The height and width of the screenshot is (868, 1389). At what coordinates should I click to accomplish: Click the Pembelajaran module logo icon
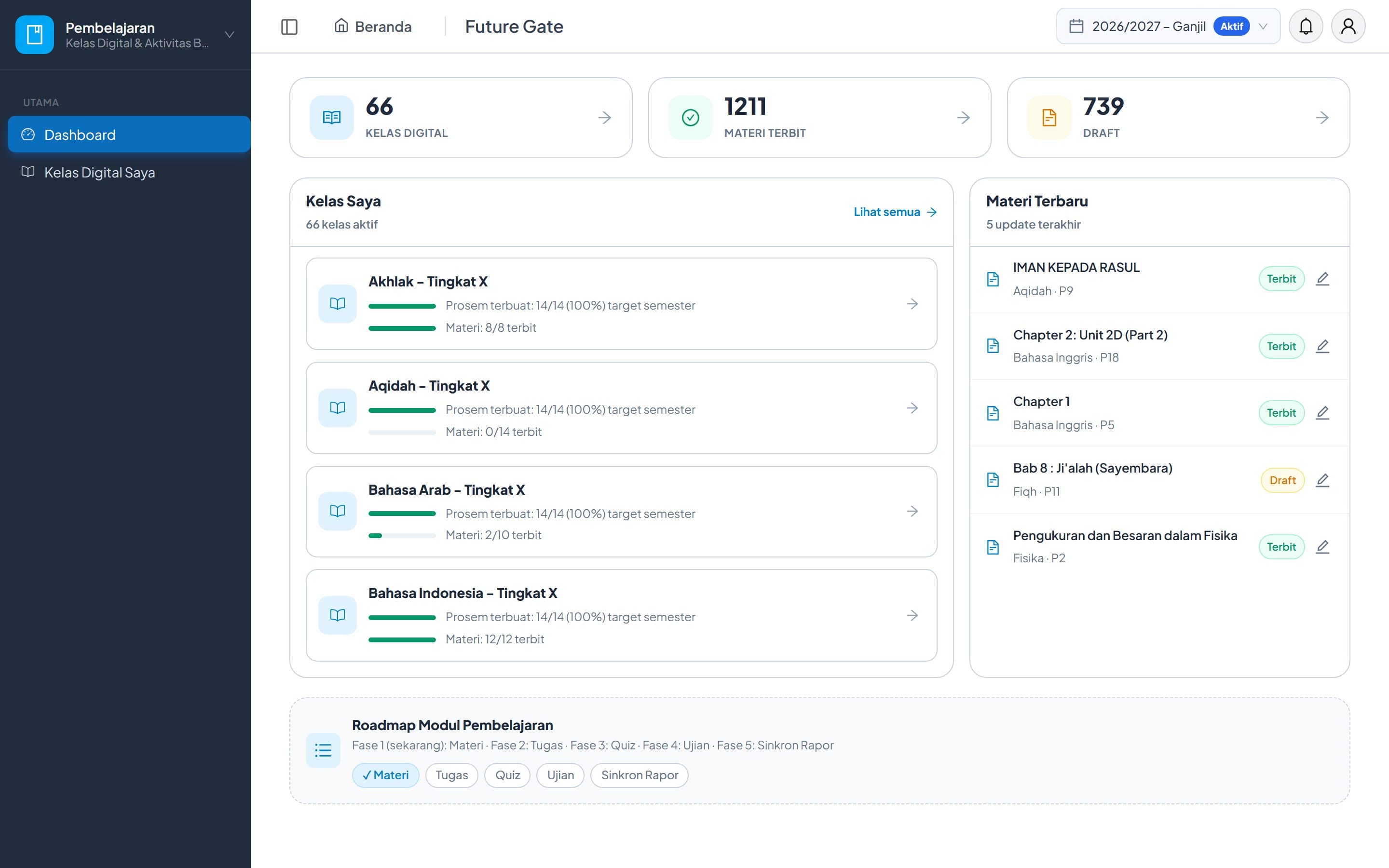click(34, 34)
